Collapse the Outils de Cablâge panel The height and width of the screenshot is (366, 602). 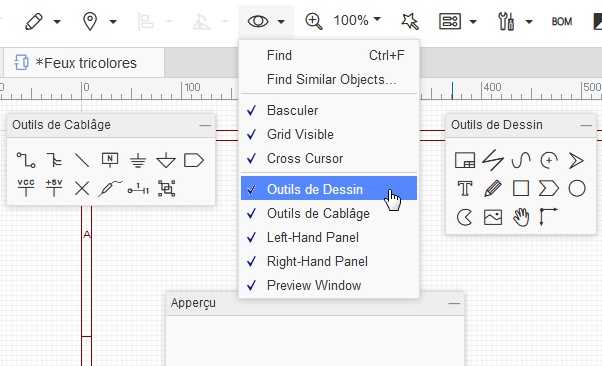click(205, 125)
